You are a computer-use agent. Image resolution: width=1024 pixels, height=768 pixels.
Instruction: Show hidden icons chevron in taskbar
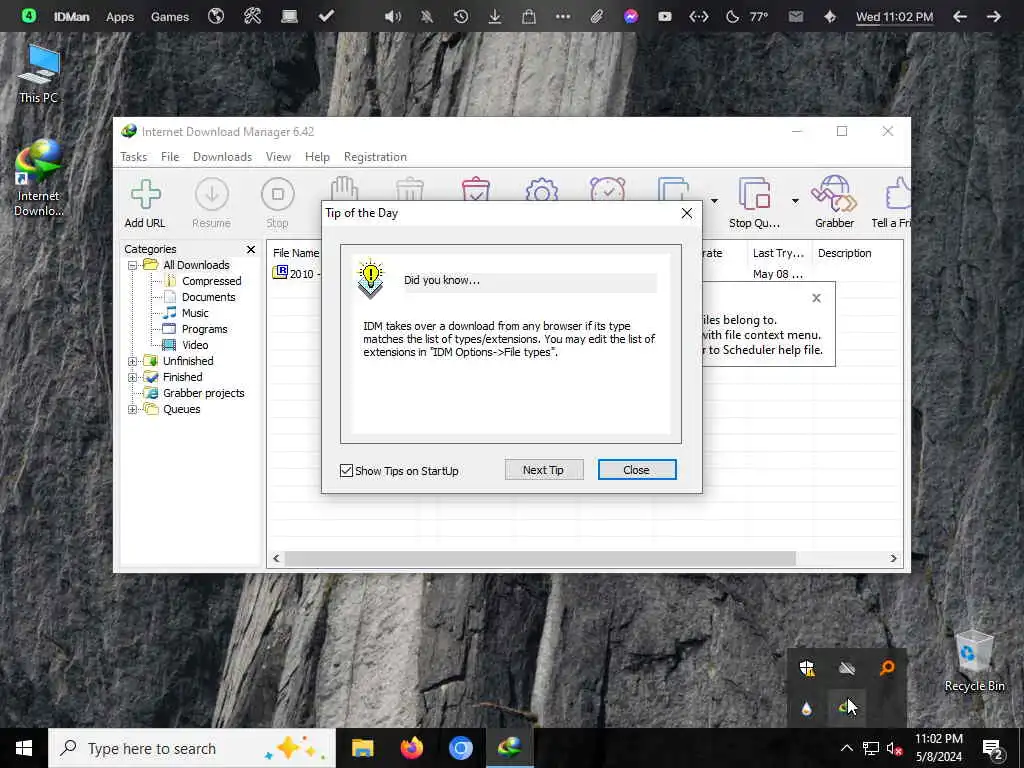tap(846, 748)
